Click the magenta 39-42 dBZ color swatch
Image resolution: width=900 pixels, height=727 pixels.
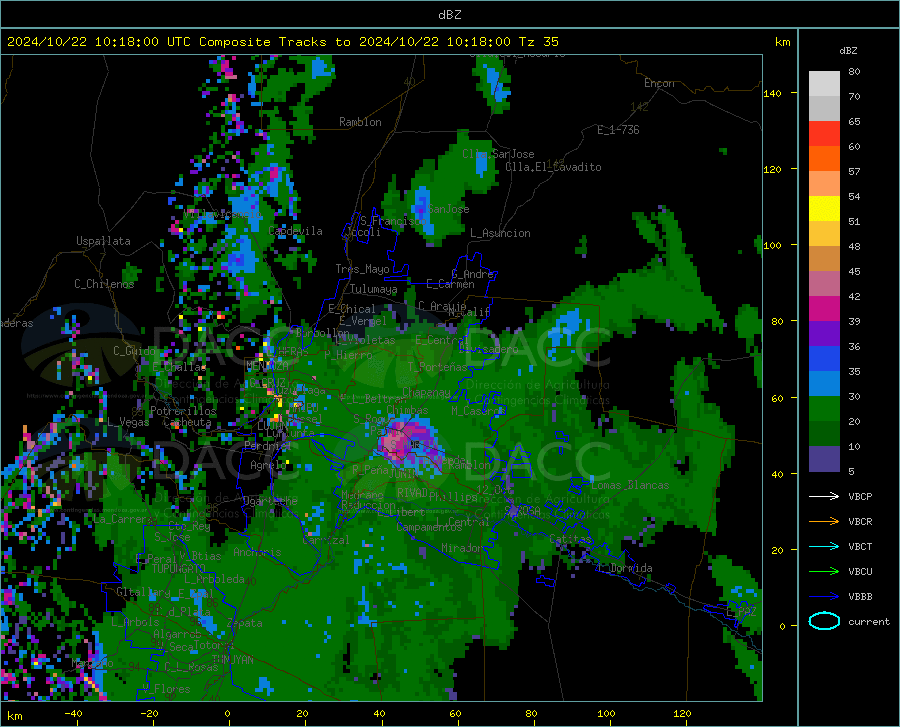pyautogui.click(x=824, y=309)
